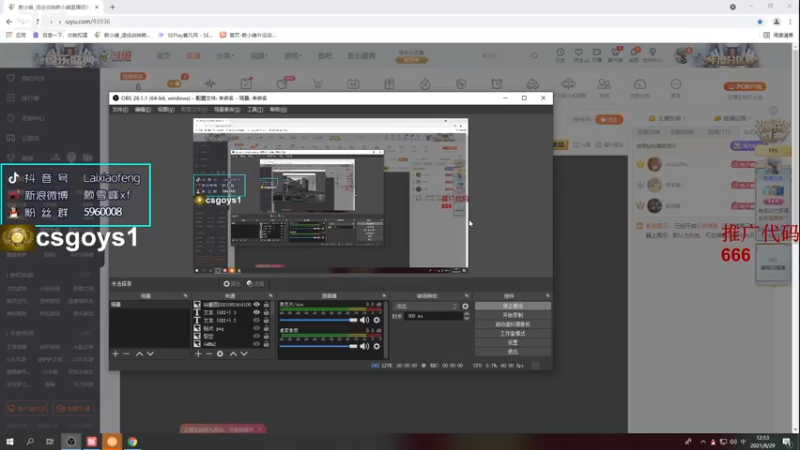
Task: Click the shopping cart icon on Douyu page
Action: pyautogui.click(x=318, y=84)
